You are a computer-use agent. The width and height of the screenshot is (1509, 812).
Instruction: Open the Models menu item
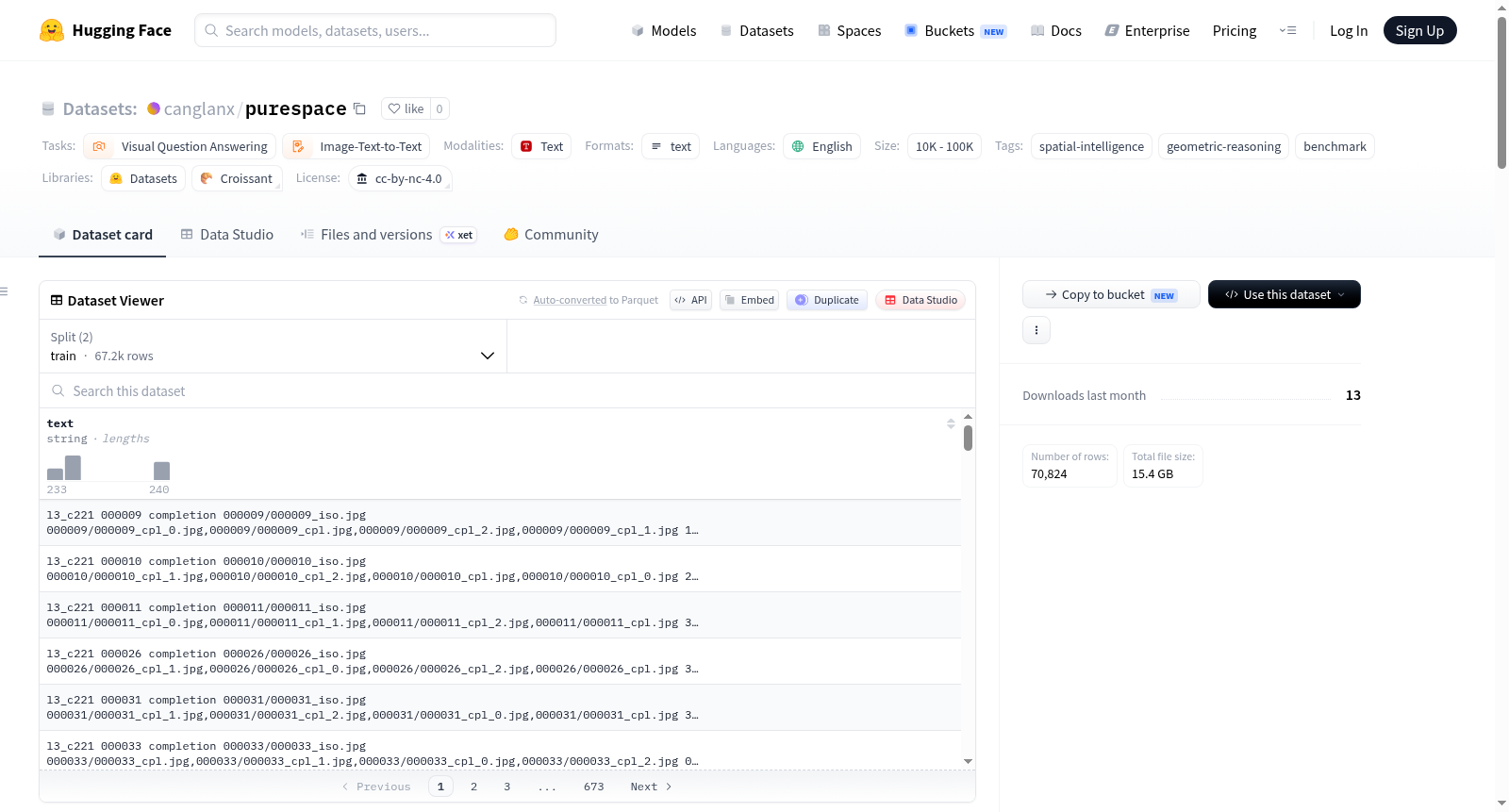(x=664, y=30)
